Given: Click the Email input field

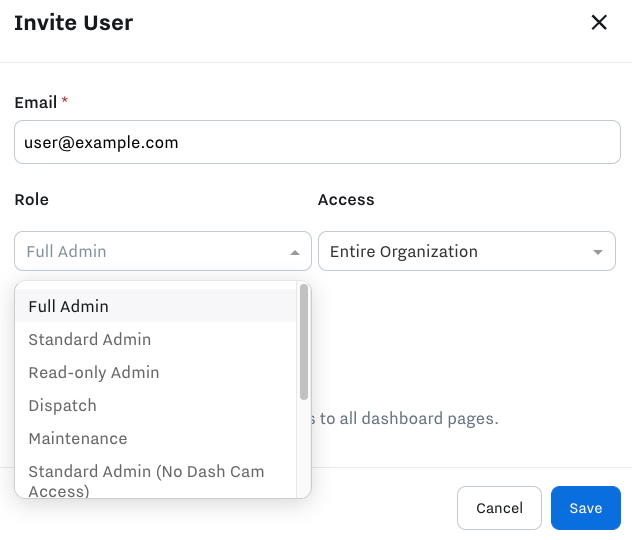Looking at the screenshot, I should click(x=317, y=142).
